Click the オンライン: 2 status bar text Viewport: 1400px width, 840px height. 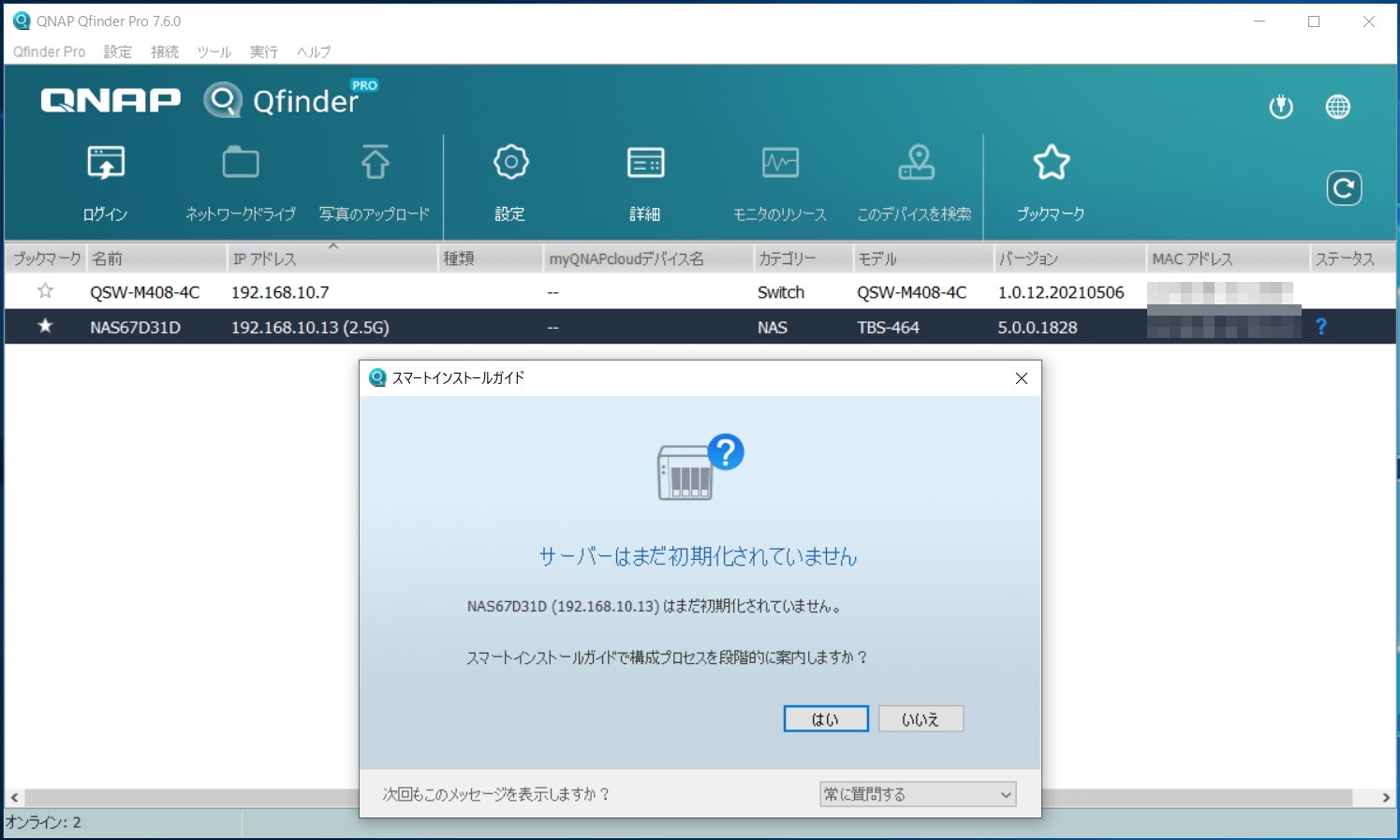point(44,822)
